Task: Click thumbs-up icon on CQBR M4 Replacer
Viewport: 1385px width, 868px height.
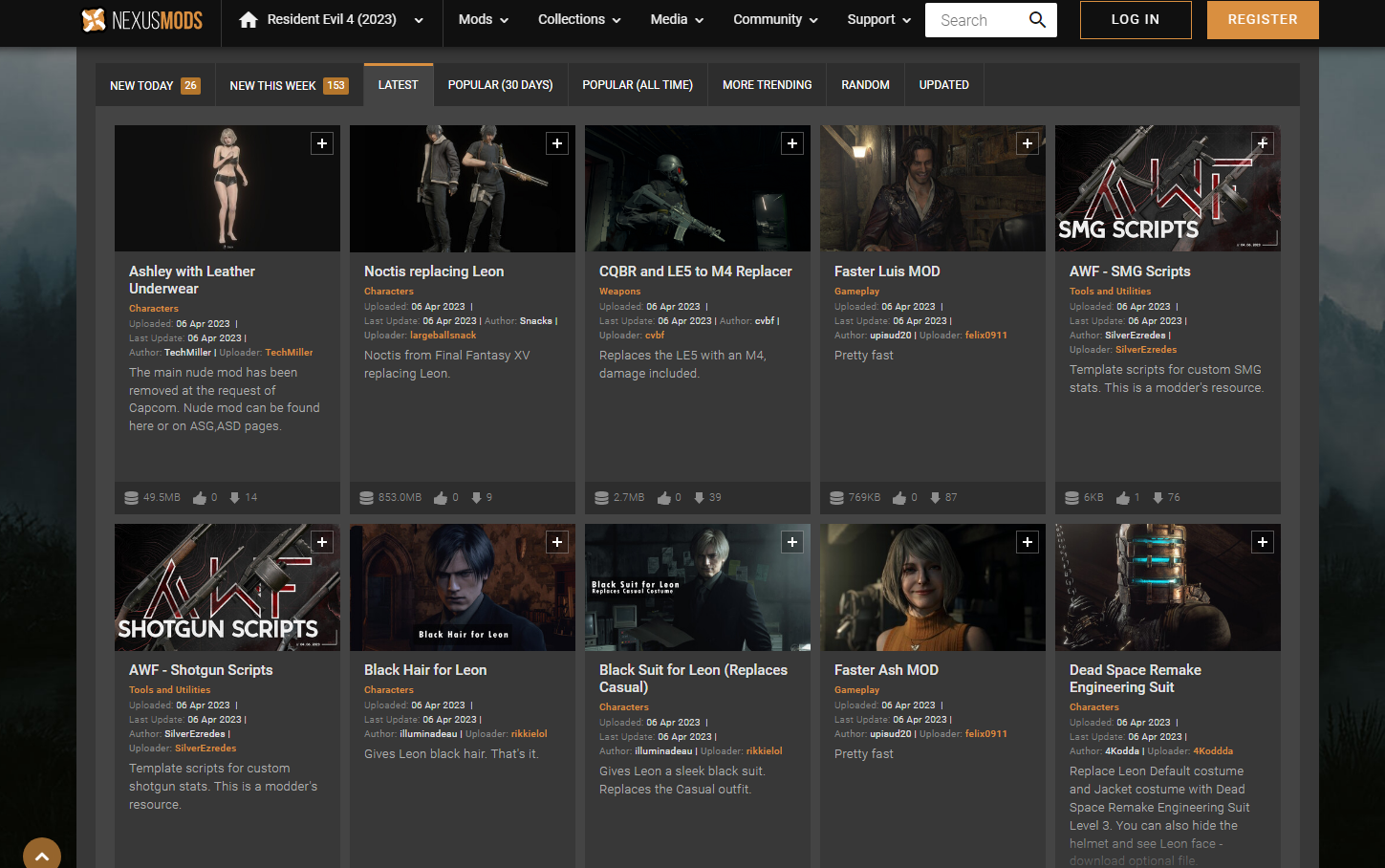Action: pyautogui.click(x=664, y=498)
